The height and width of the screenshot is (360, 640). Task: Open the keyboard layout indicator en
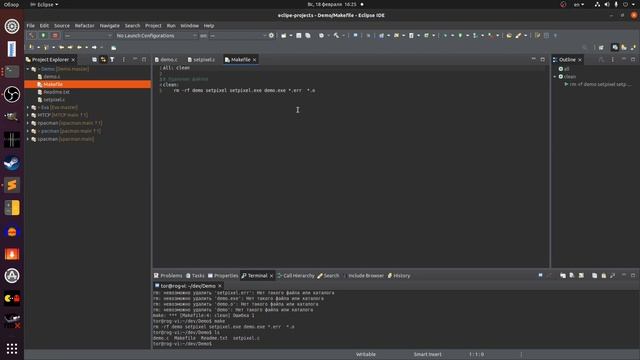579,4
